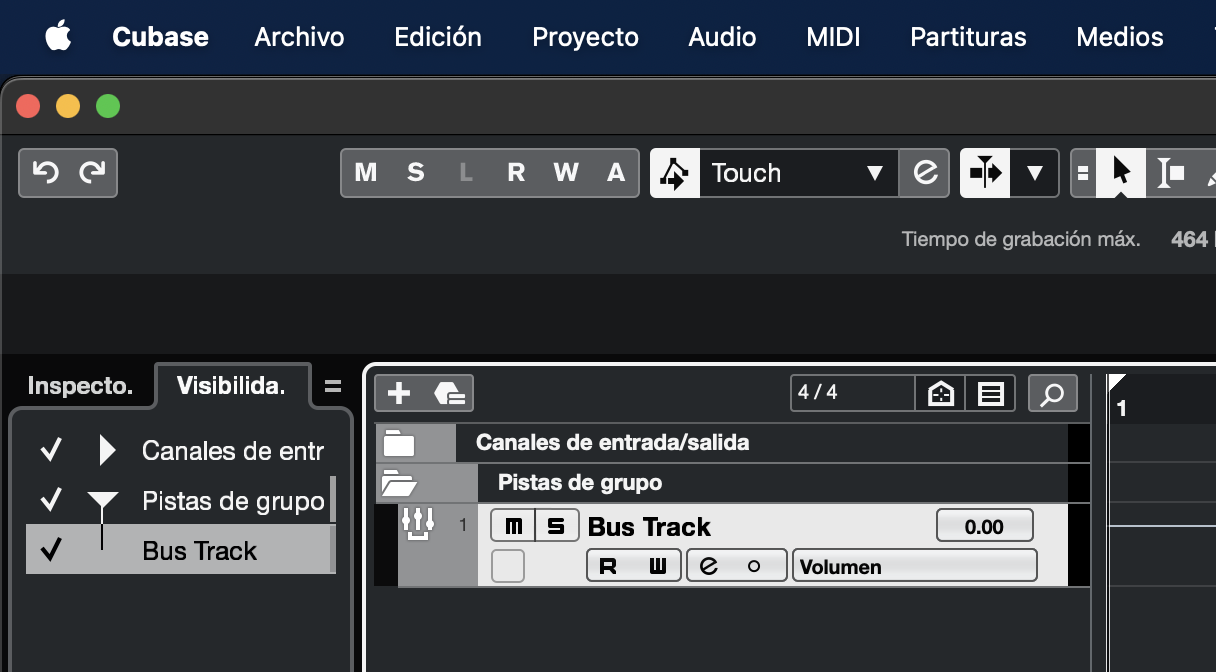Expand Canales de entrada in Visibility list

107,451
